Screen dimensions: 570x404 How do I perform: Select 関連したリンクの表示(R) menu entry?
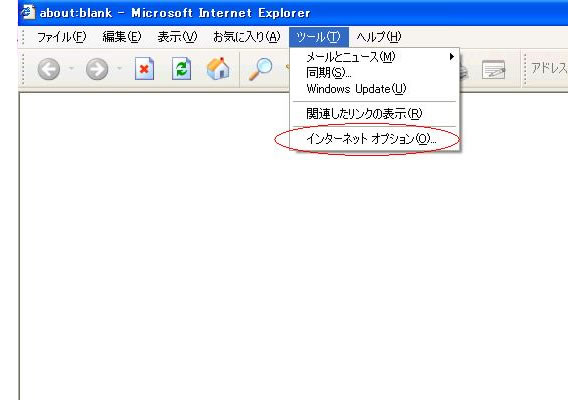(374, 114)
